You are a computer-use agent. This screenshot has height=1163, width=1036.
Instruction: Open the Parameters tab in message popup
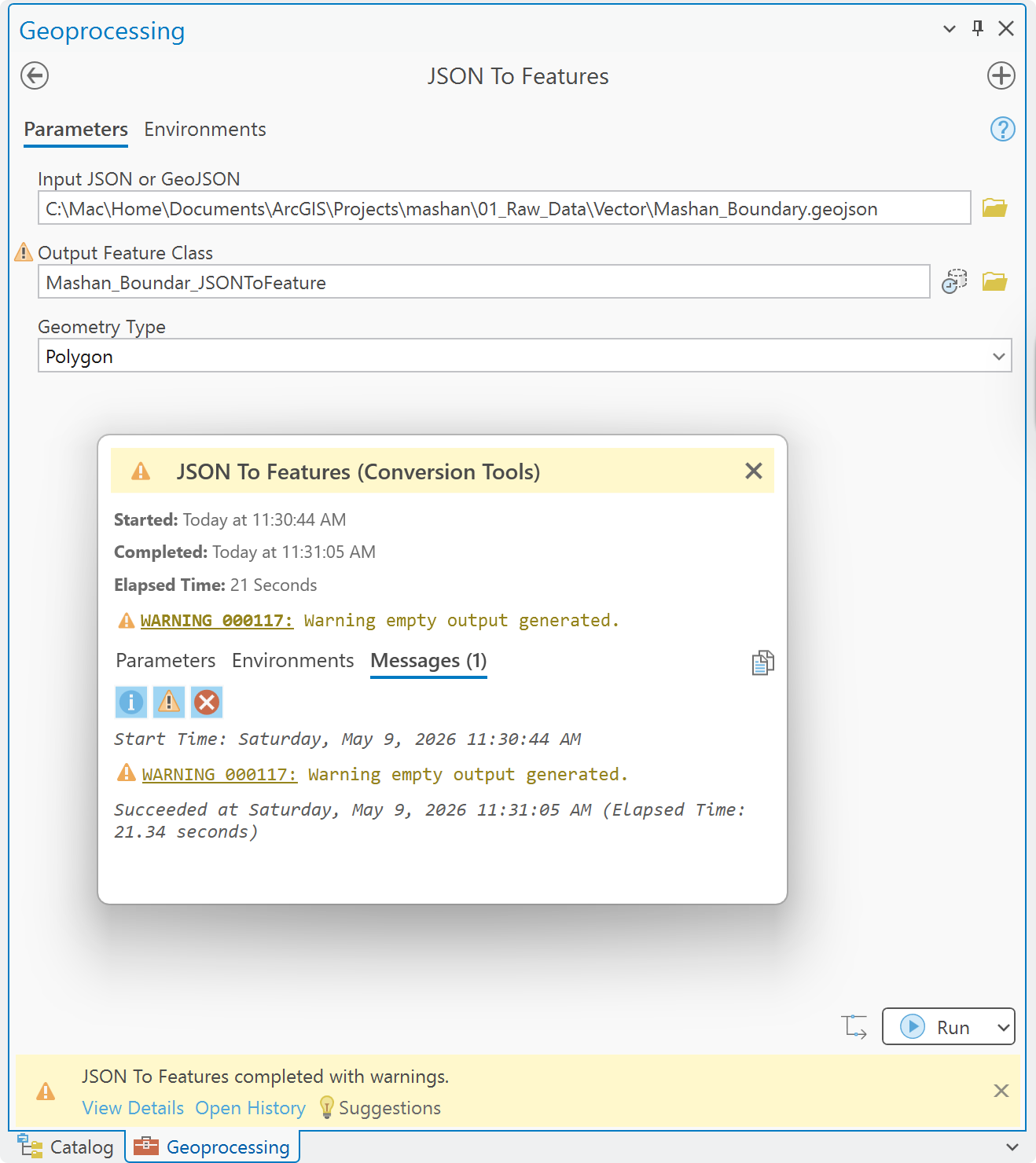pos(166,660)
